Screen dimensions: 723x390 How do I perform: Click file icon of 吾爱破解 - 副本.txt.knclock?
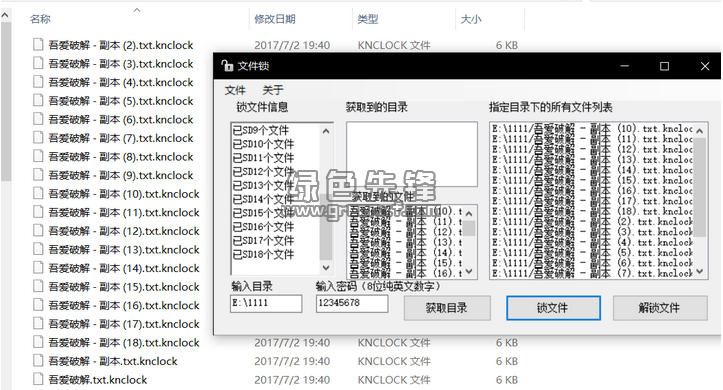pos(38,360)
